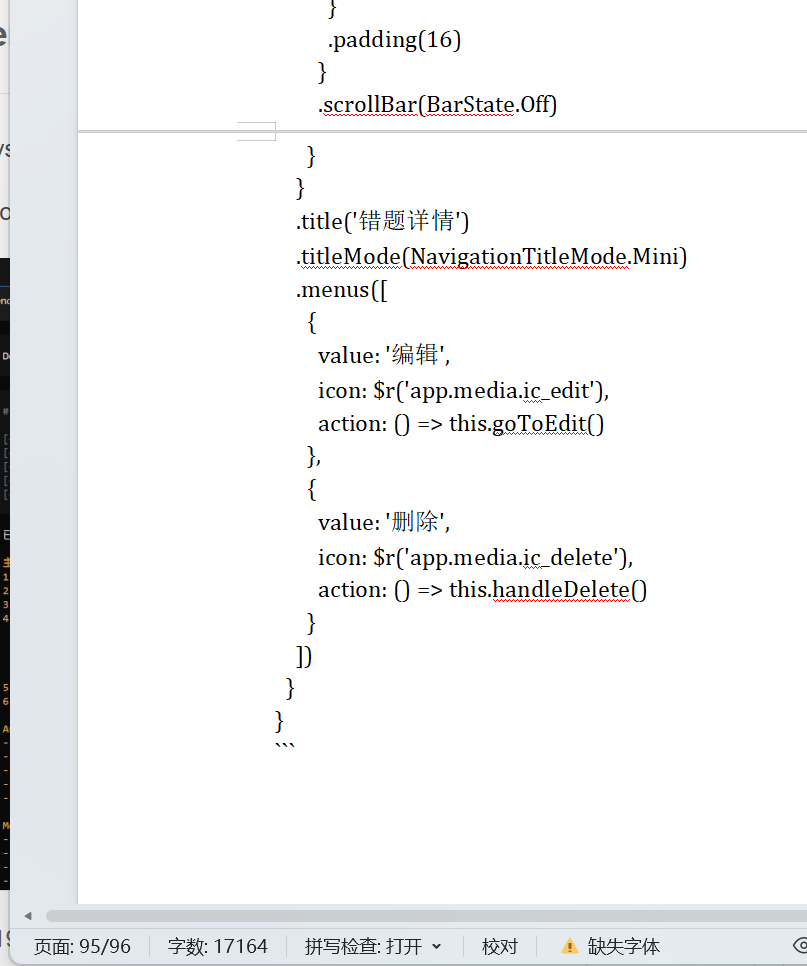
Task: Click icon: $r('app.media.ic_edit') line
Action: (463, 391)
